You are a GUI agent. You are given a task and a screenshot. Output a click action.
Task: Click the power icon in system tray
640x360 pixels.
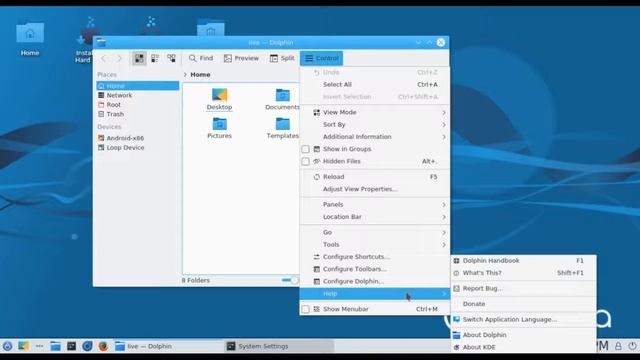(x=632, y=346)
